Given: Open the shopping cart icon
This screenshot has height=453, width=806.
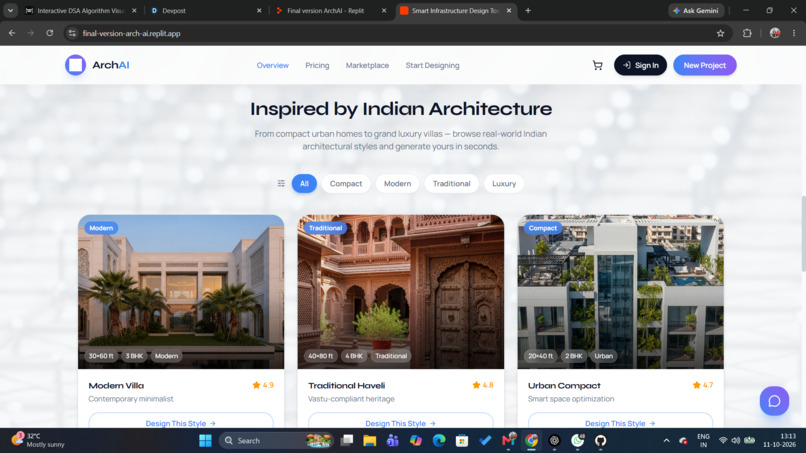Looking at the screenshot, I should (597, 65).
